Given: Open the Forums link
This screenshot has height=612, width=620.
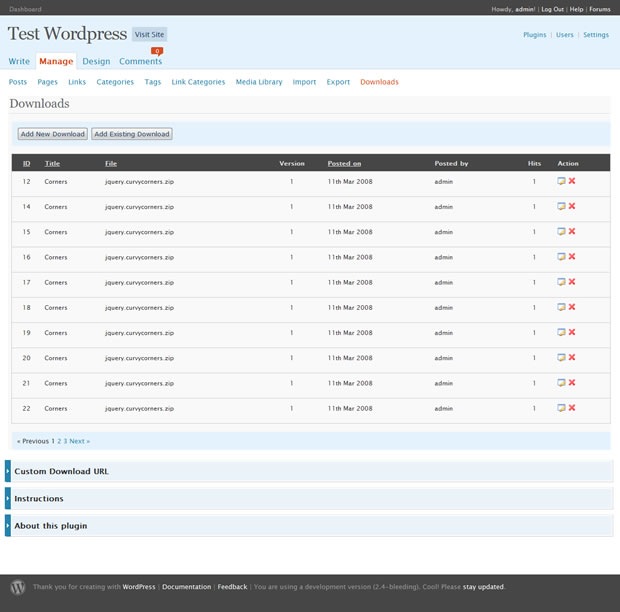Looking at the screenshot, I should pyautogui.click(x=600, y=9).
